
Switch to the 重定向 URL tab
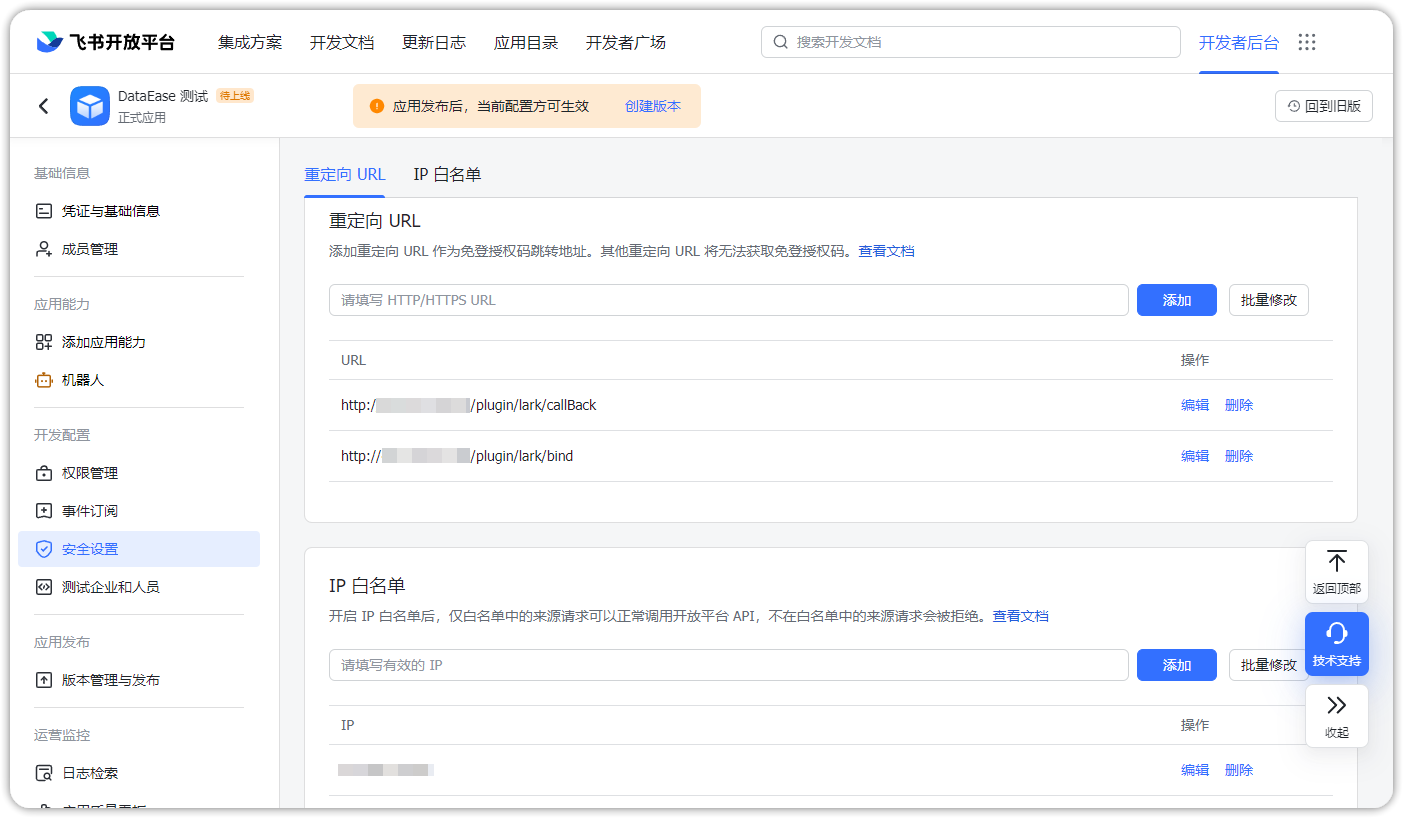[x=345, y=174]
